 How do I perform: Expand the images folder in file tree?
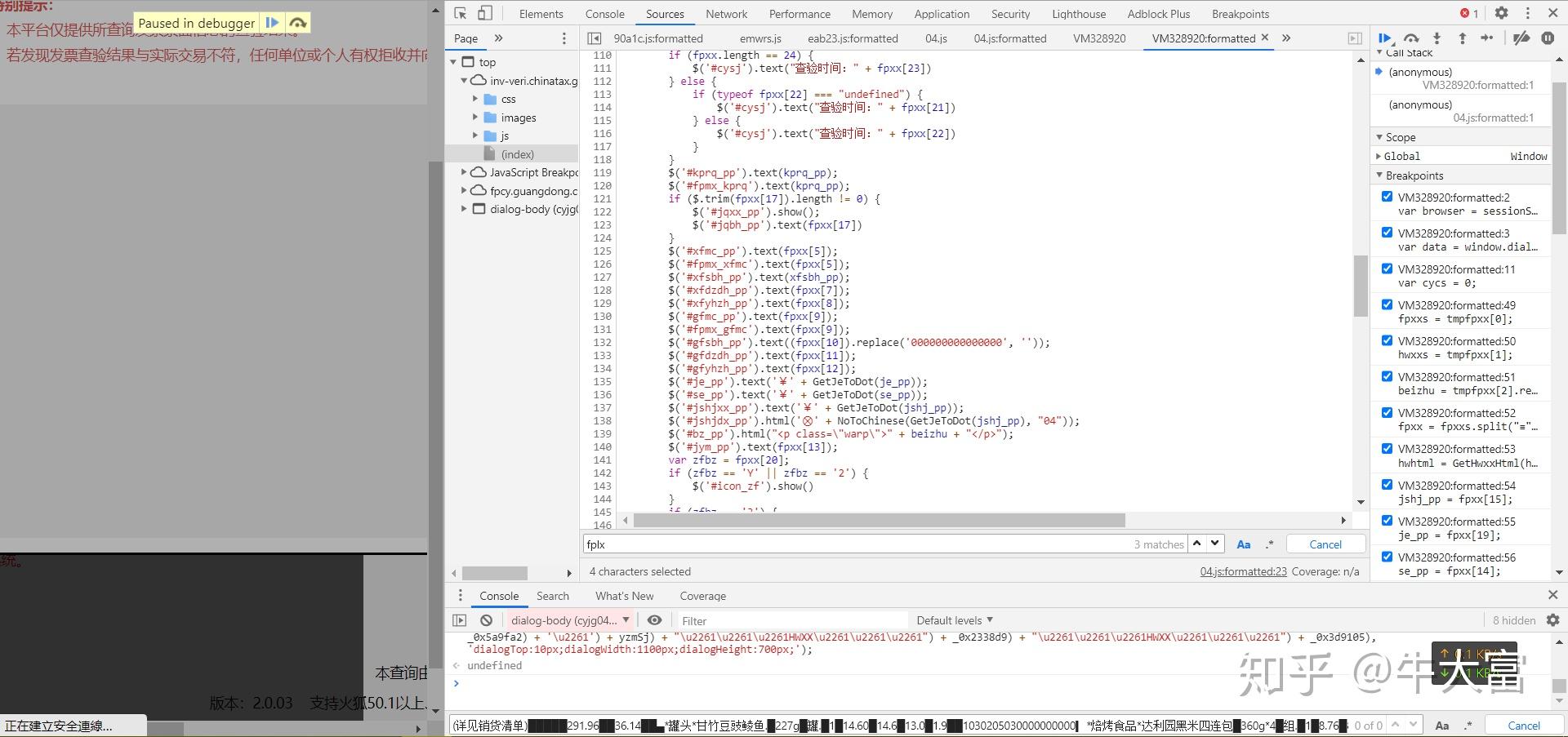[x=475, y=118]
